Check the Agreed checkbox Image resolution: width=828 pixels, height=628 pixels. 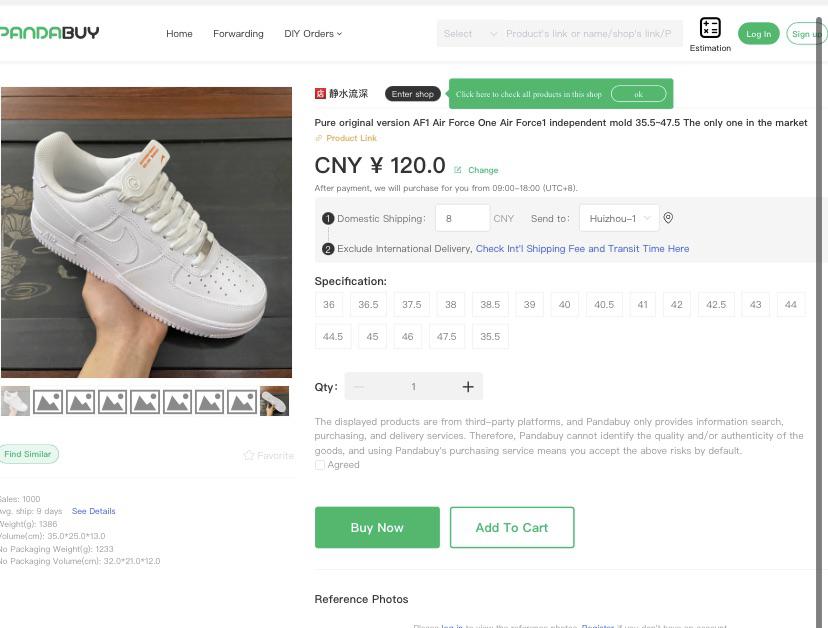point(320,465)
